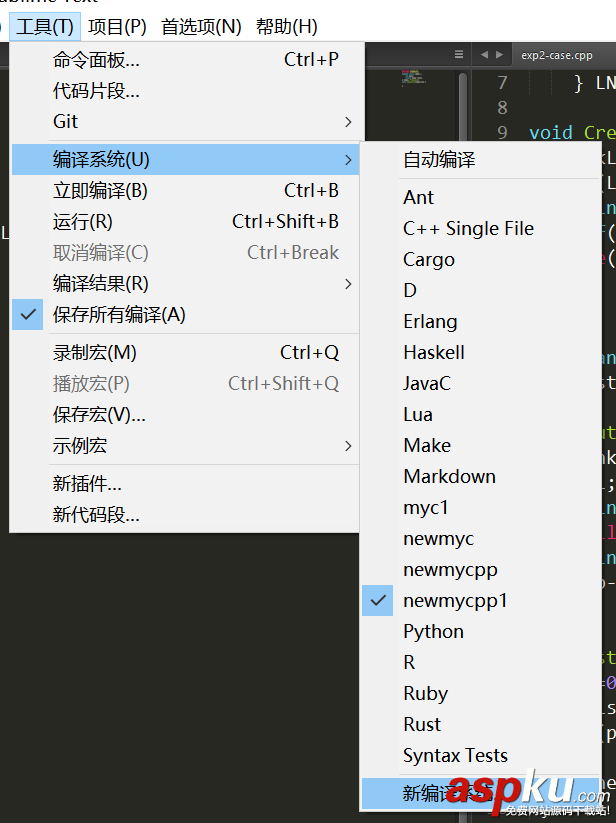
Task: Select 录制宏(M) command
Action: tap(185, 353)
